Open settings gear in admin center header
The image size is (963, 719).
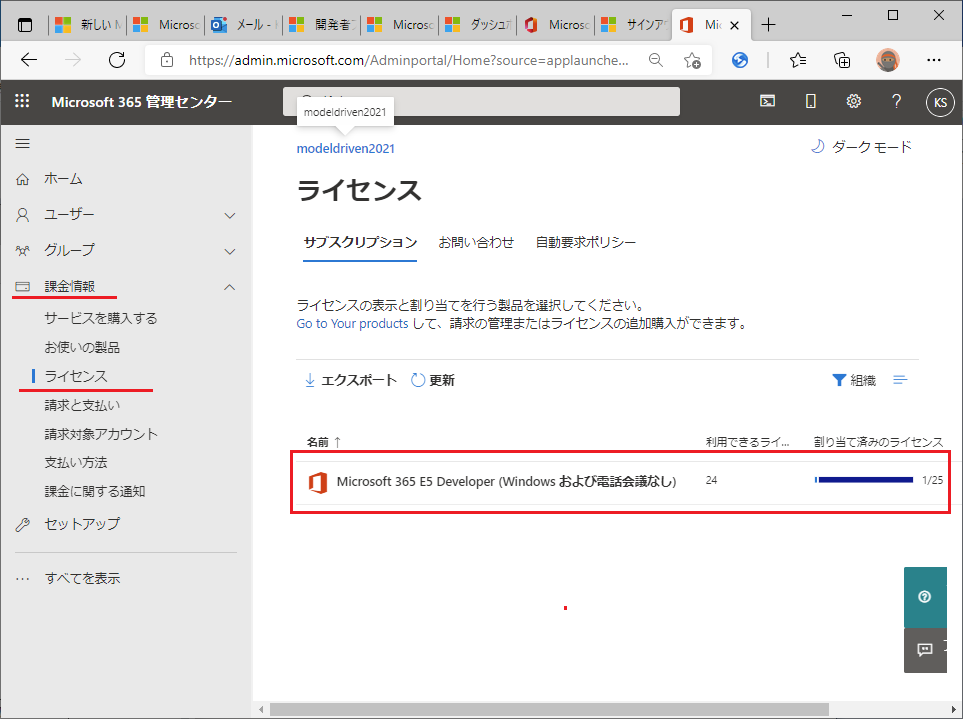coord(854,101)
